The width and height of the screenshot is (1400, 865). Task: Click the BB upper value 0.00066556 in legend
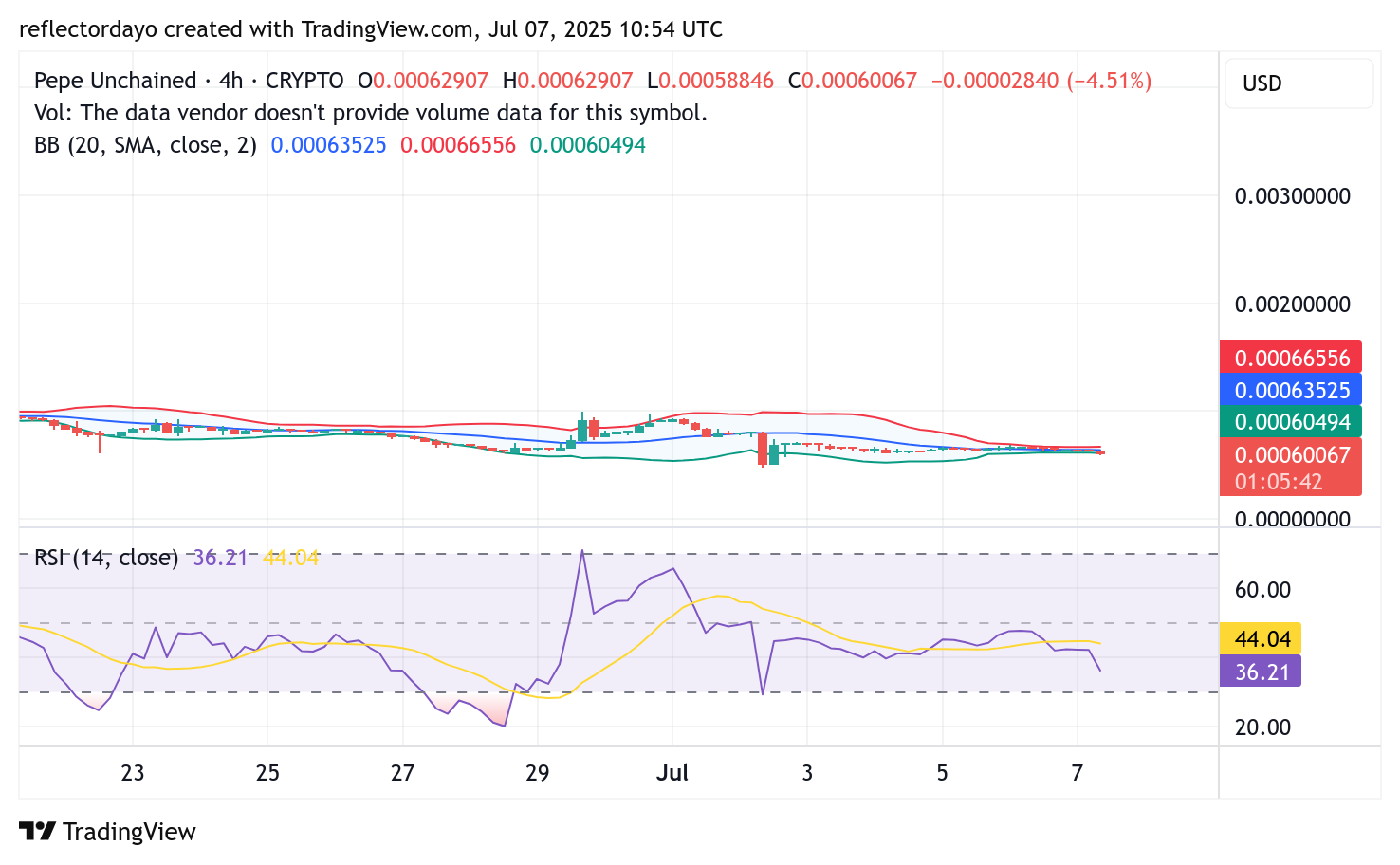click(x=458, y=145)
